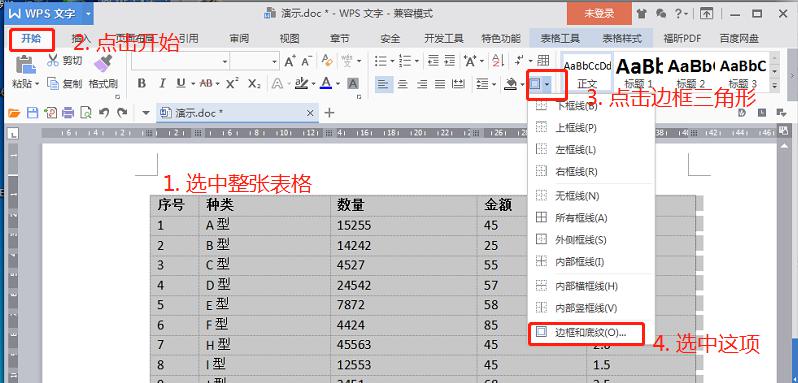This screenshot has height=383, width=798.
Task: Expand the bullets list arrow
Action: pyautogui.click(x=392, y=62)
